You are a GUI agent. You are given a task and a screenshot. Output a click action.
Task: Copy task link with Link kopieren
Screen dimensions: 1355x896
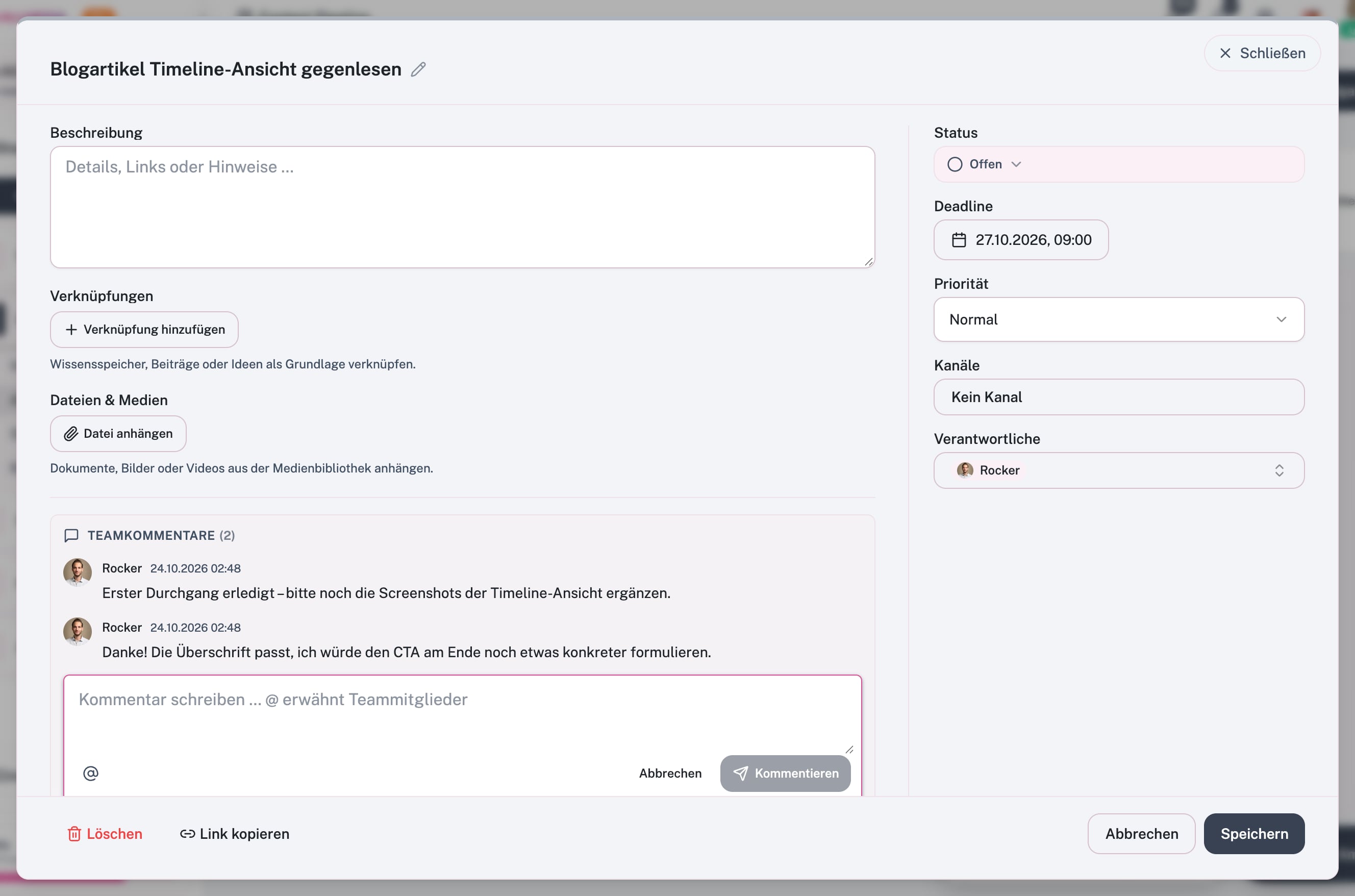coord(234,834)
